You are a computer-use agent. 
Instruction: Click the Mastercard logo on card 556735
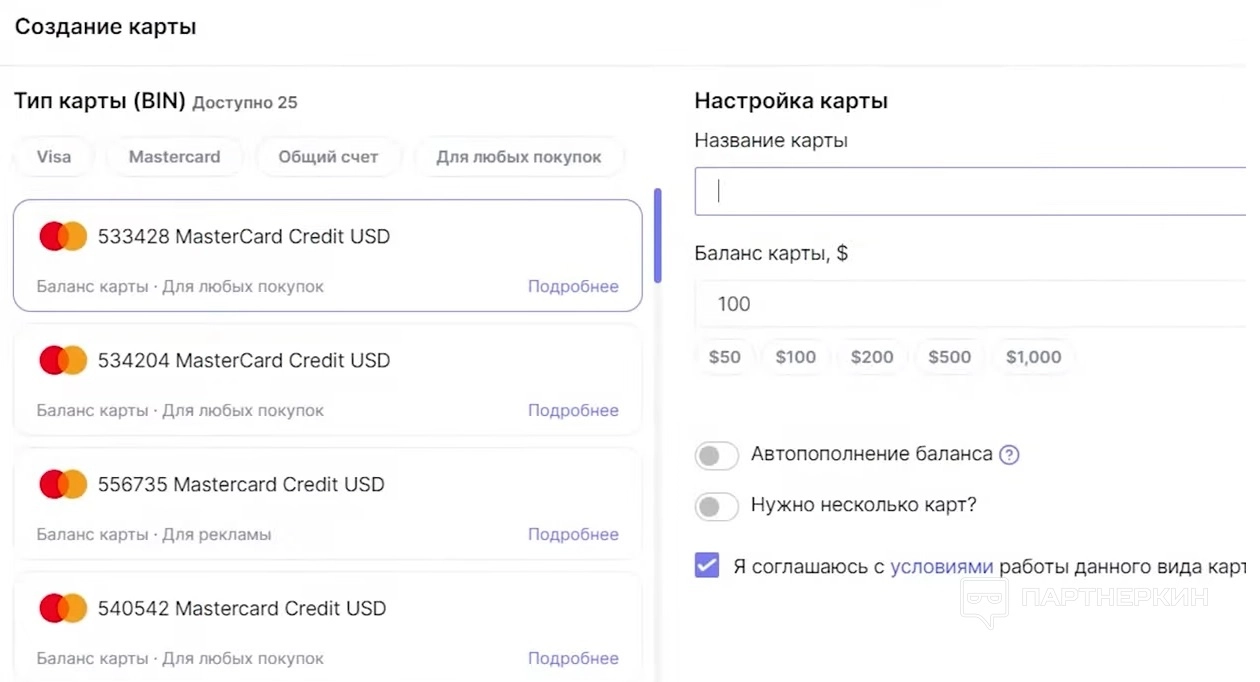tap(63, 484)
